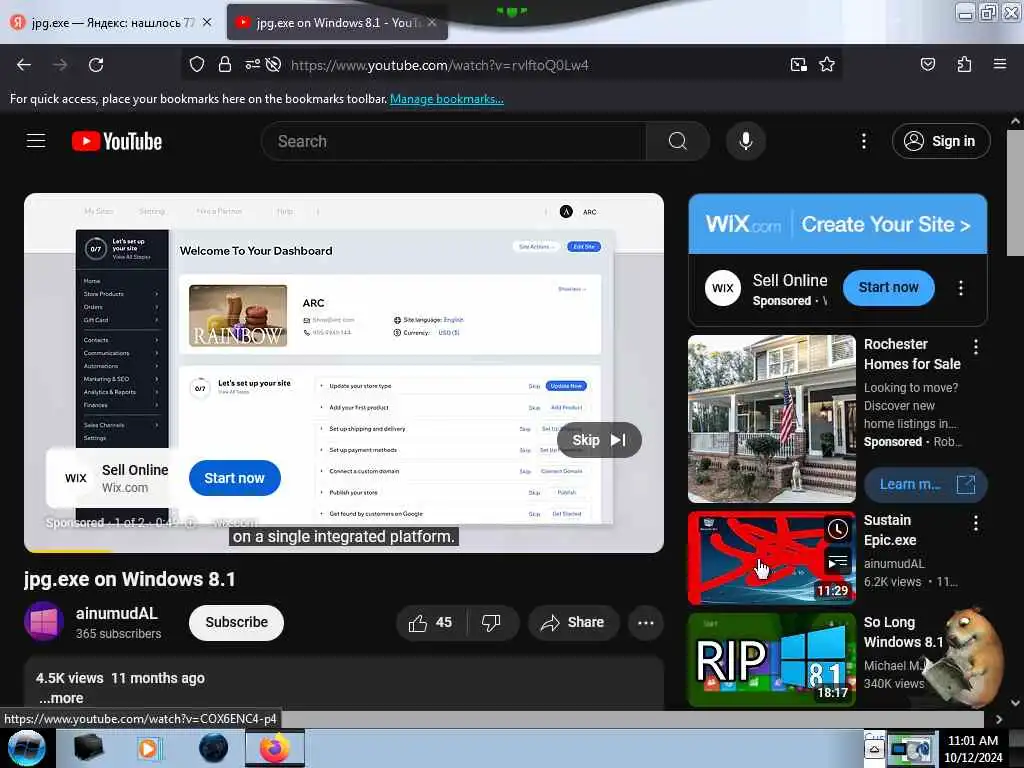Add Sustain Epic.exe to queue icon

point(837,561)
